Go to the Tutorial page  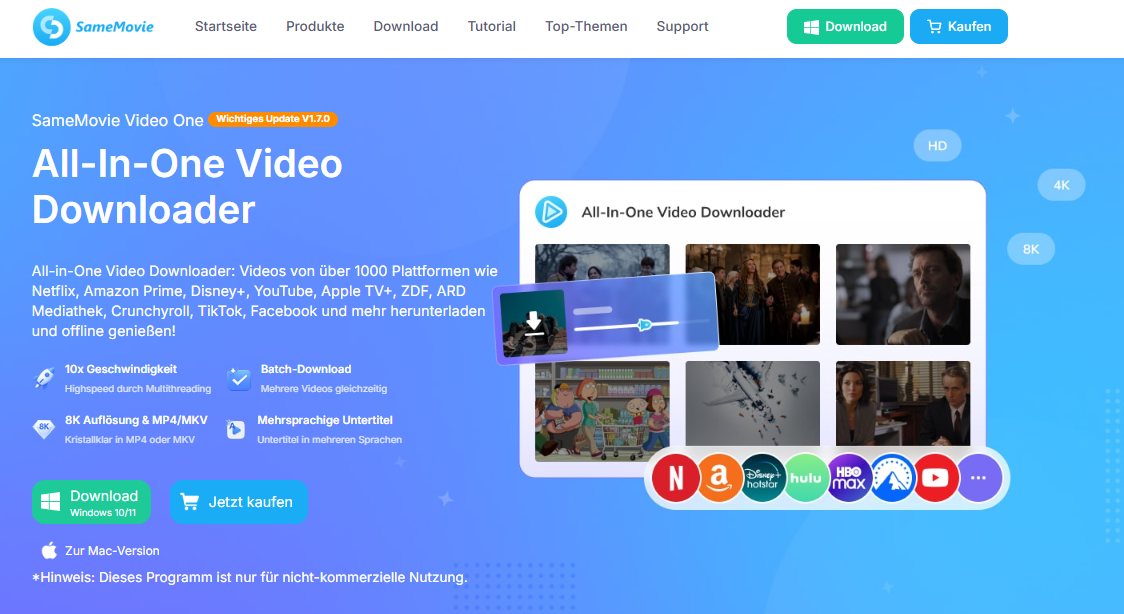(x=492, y=27)
